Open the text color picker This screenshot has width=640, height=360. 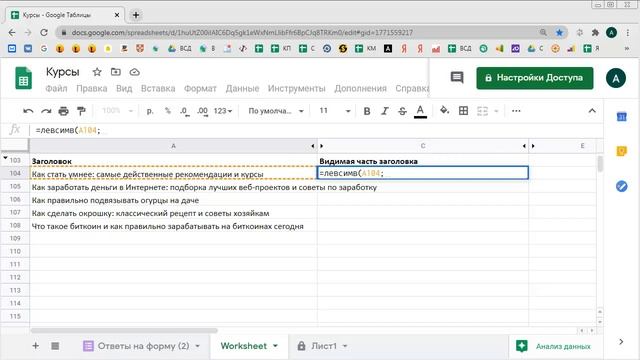pyautogui.click(x=420, y=111)
